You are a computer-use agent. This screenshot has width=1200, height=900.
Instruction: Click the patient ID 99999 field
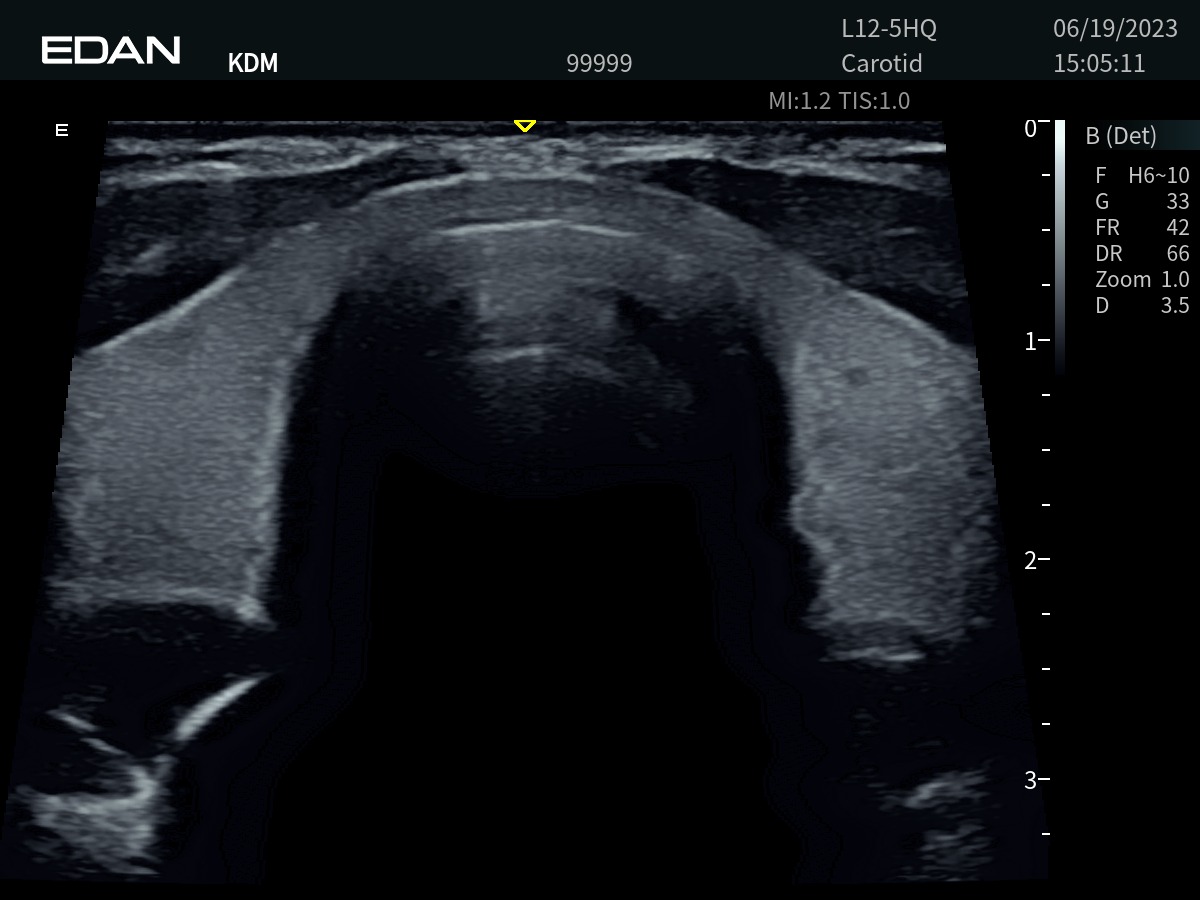click(599, 64)
